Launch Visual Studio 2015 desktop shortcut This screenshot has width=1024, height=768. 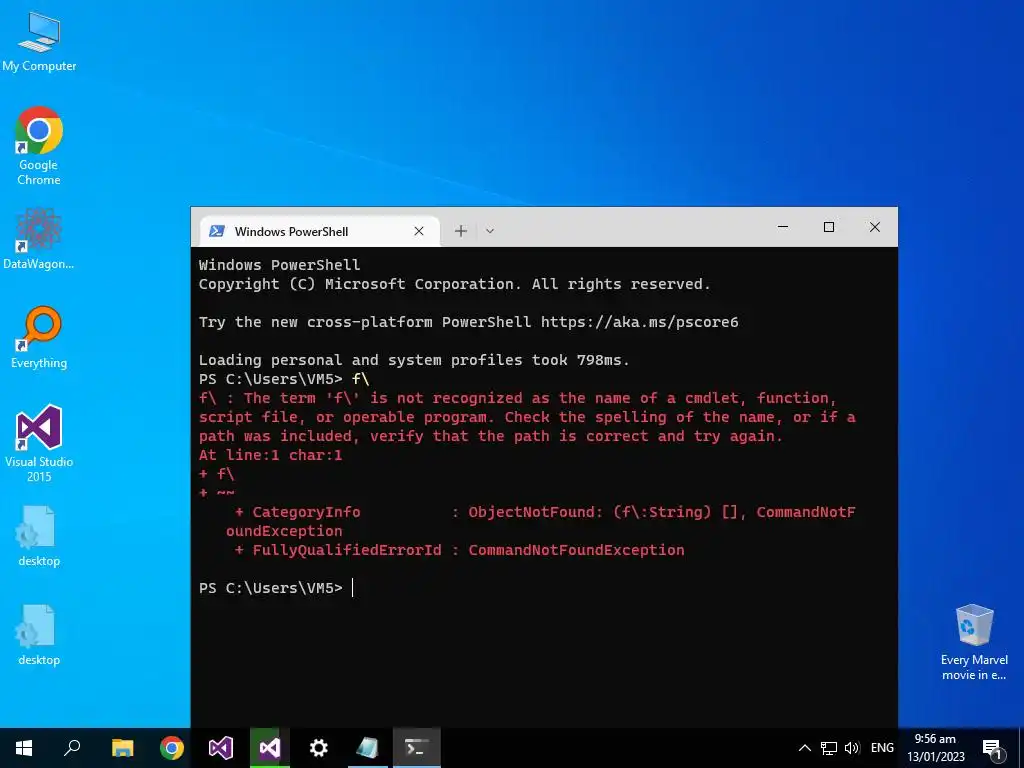point(39,443)
